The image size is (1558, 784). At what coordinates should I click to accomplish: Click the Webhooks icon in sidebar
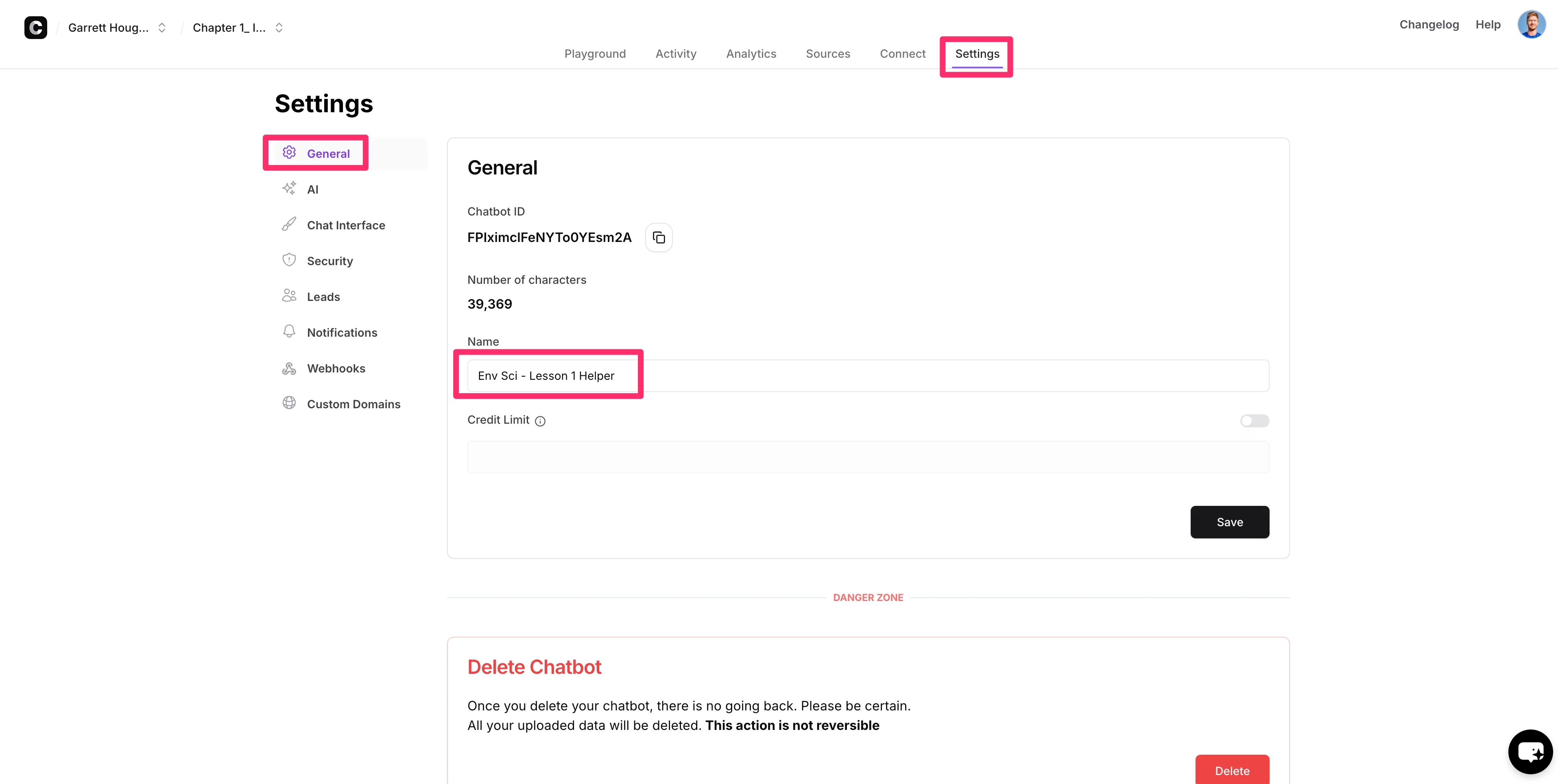pos(289,368)
